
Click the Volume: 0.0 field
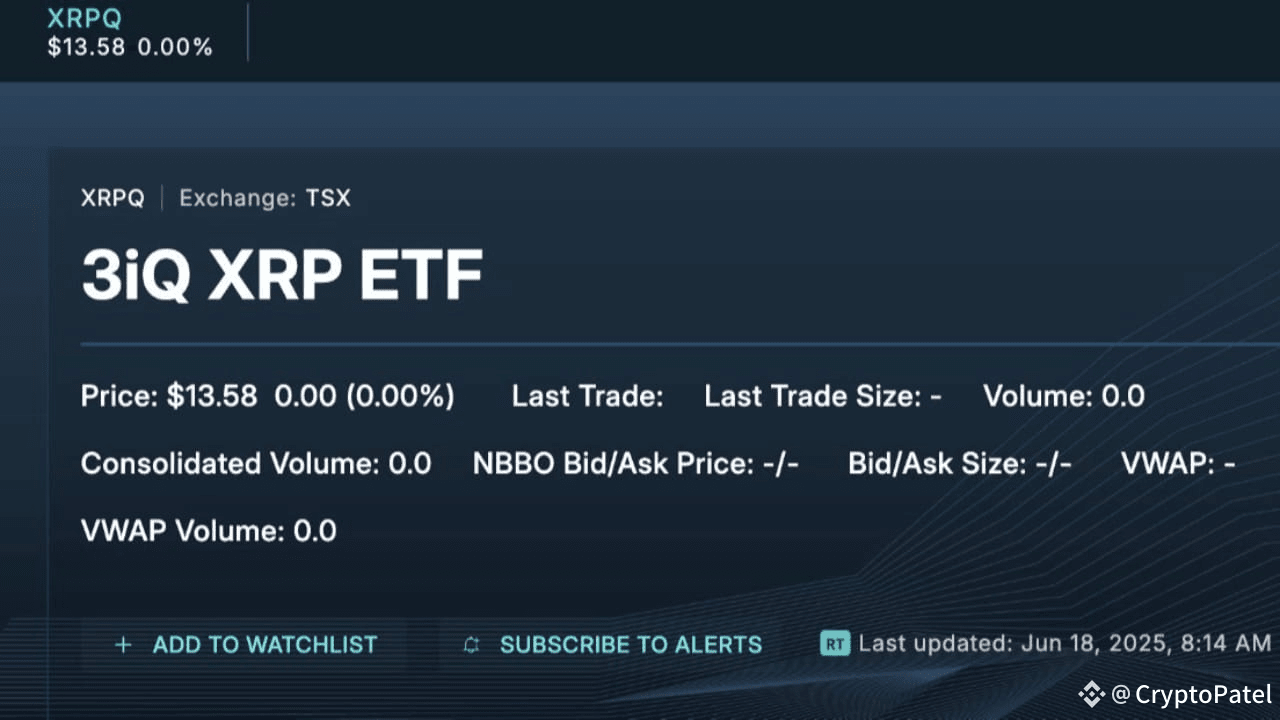click(1063, 396)
